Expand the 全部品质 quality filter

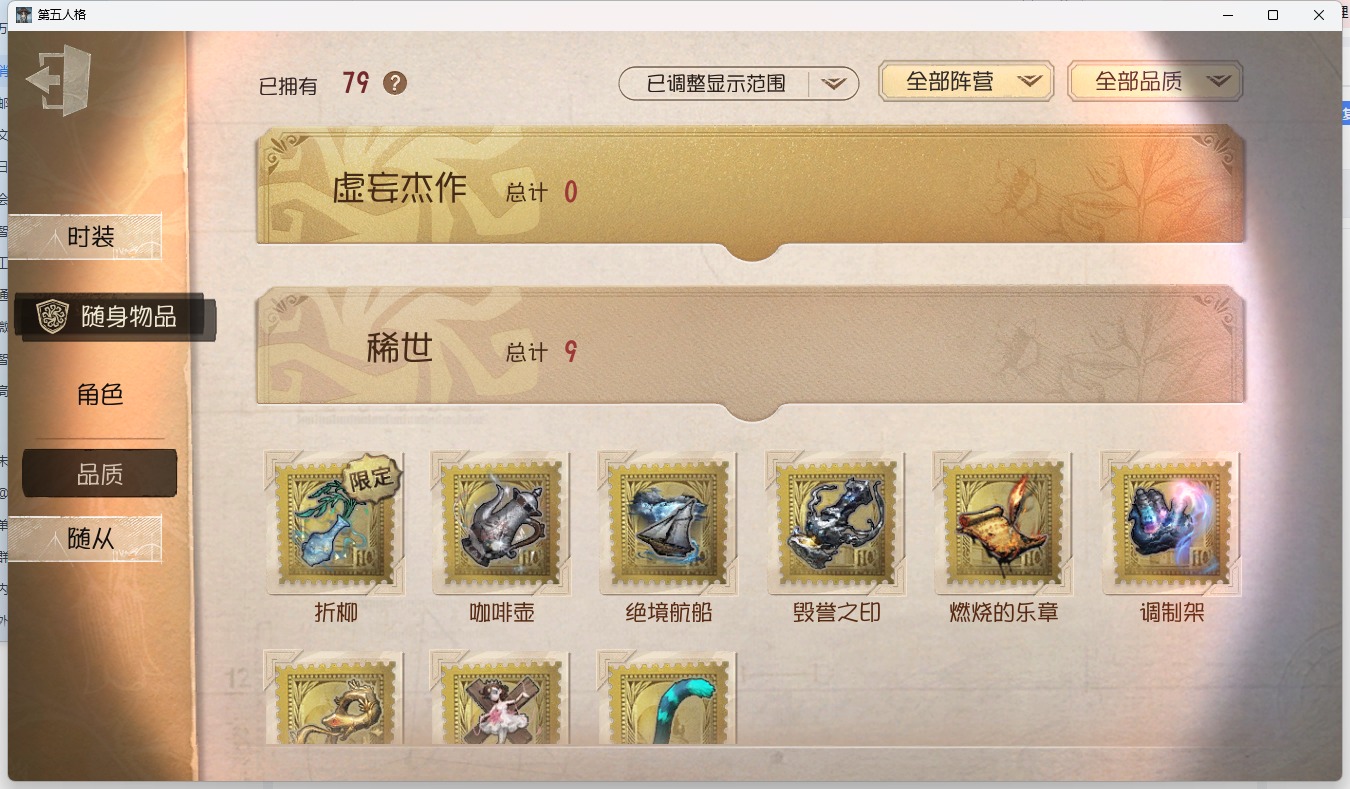(x=1155, y=81)
